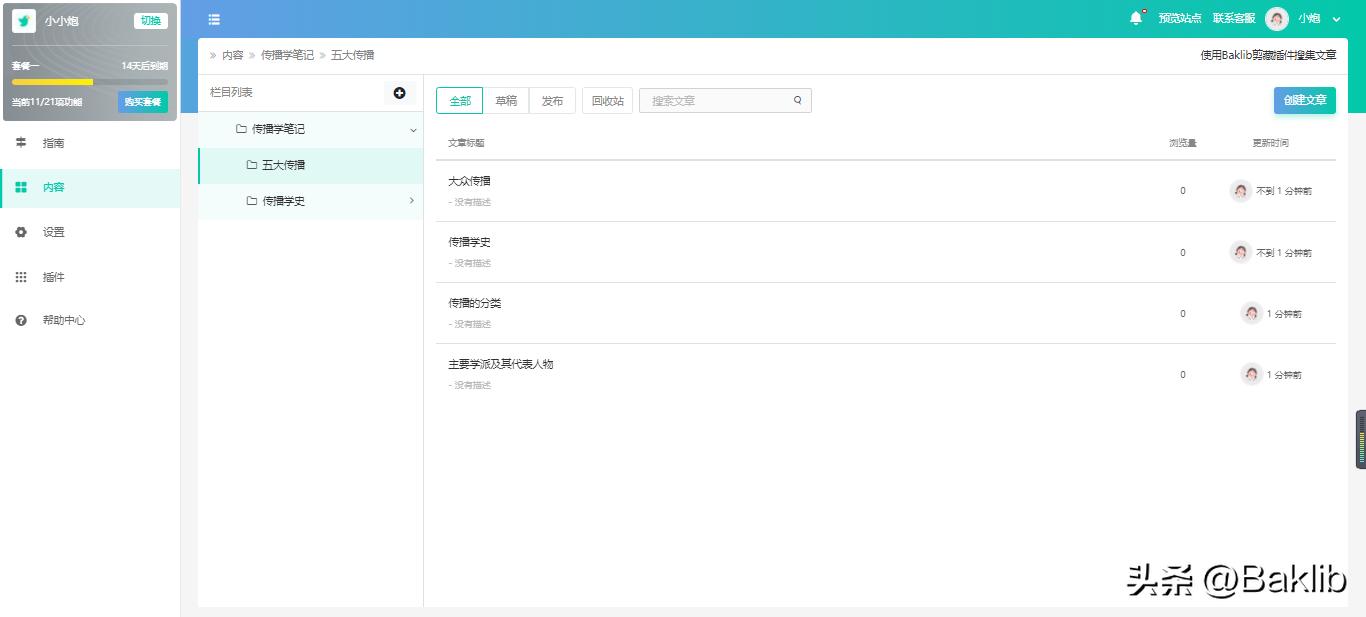Collapse the 传播学笔记 column with its chevron
Viewport: 1366px width, 617px height.
tap(412, 129)
